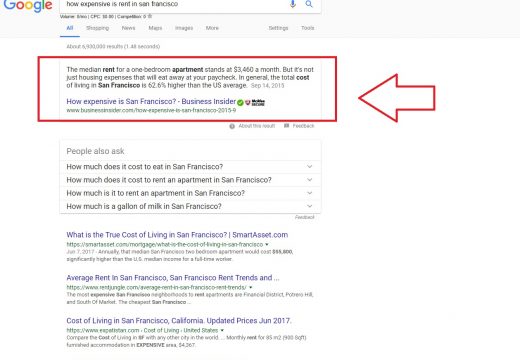This screenshot has height=360, width=520.
Task: Switch to the Images tab
Action: (x=184, y=28)
